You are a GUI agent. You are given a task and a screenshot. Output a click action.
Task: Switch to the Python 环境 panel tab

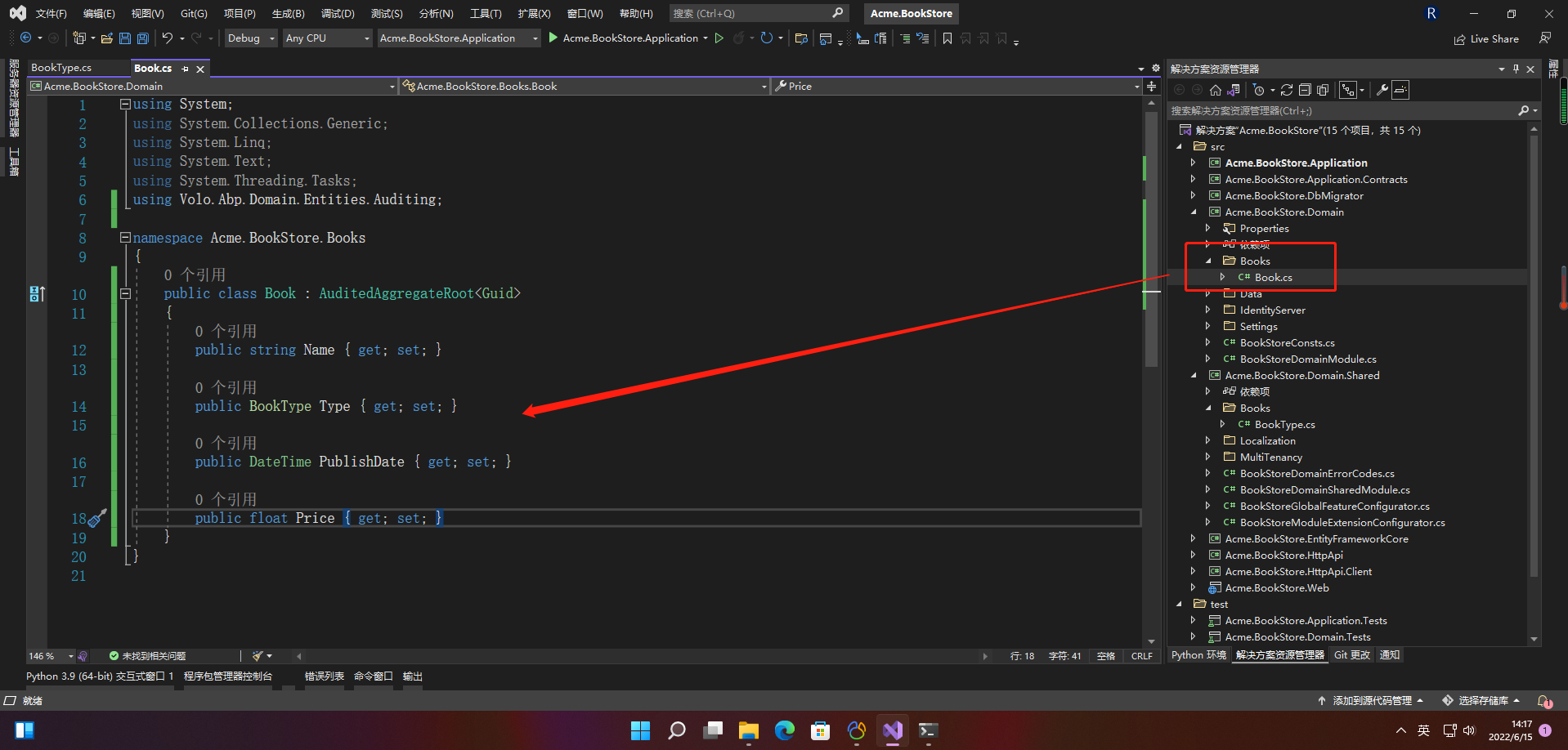[1198, 655]
